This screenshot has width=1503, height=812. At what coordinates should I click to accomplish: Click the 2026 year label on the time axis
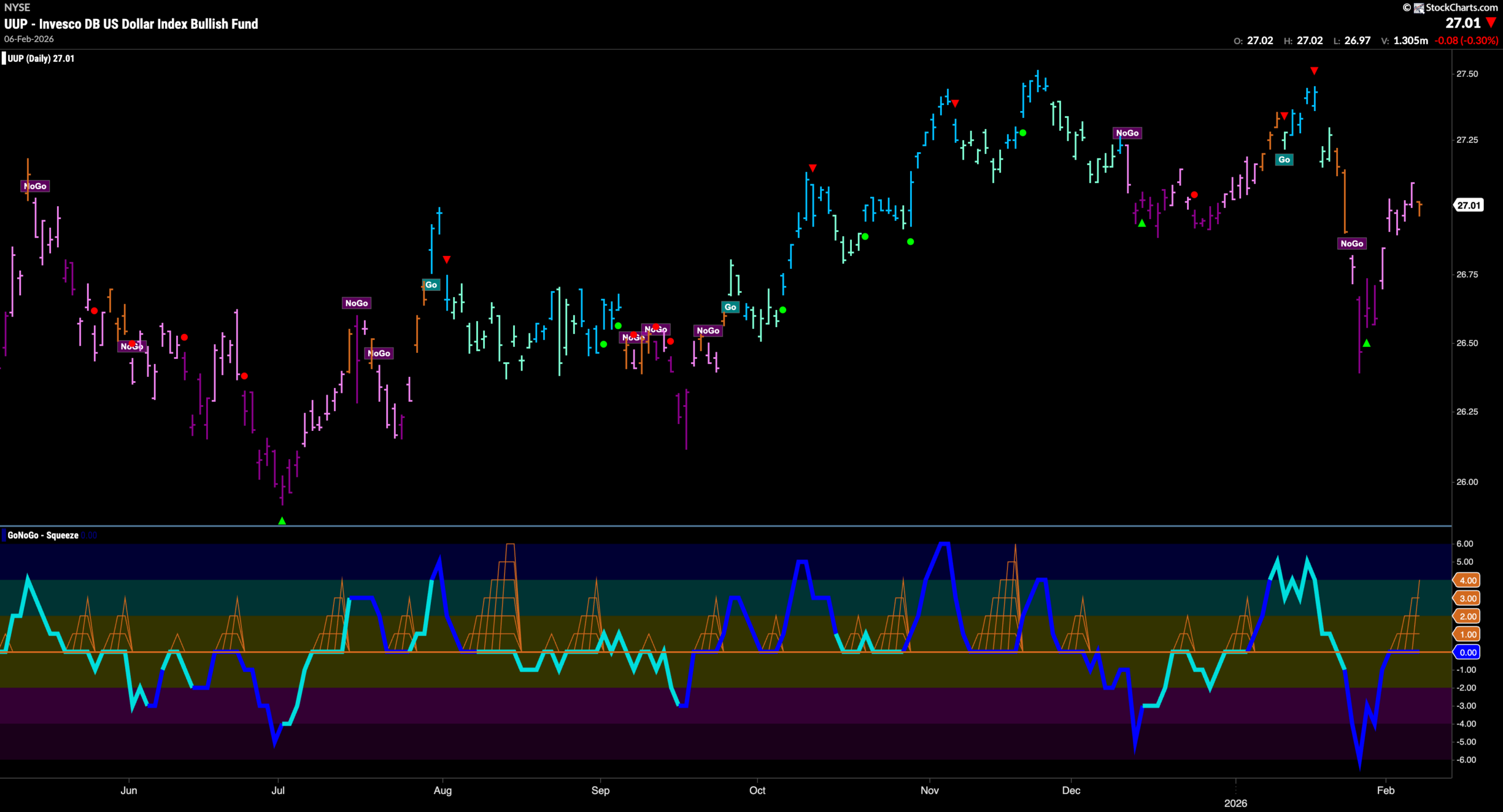pos(1235,803)
